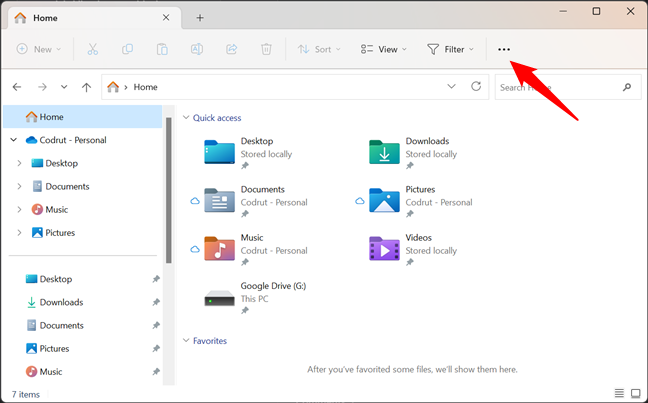
Task: Collapse the Quick access section
Action: (x=185, y=117)
